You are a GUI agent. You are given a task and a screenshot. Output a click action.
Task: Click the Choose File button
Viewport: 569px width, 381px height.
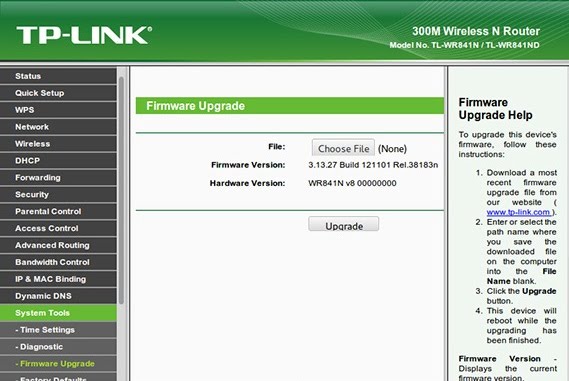point(343,148)
